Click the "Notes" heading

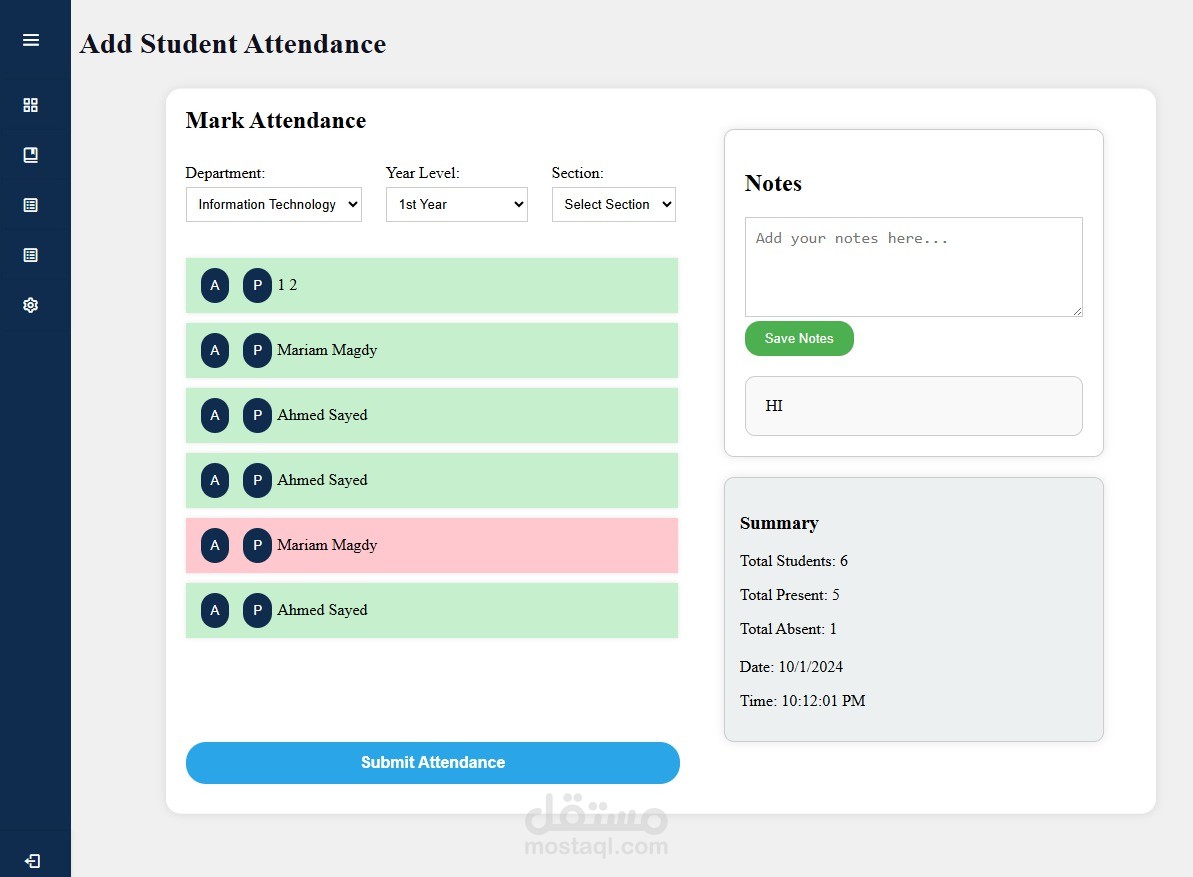click(773, 183)
